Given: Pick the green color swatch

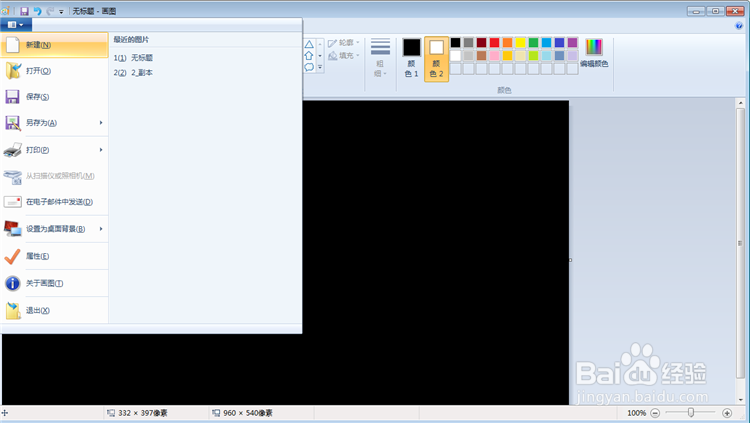Looking at the screenshot, I should pos(533,43).
